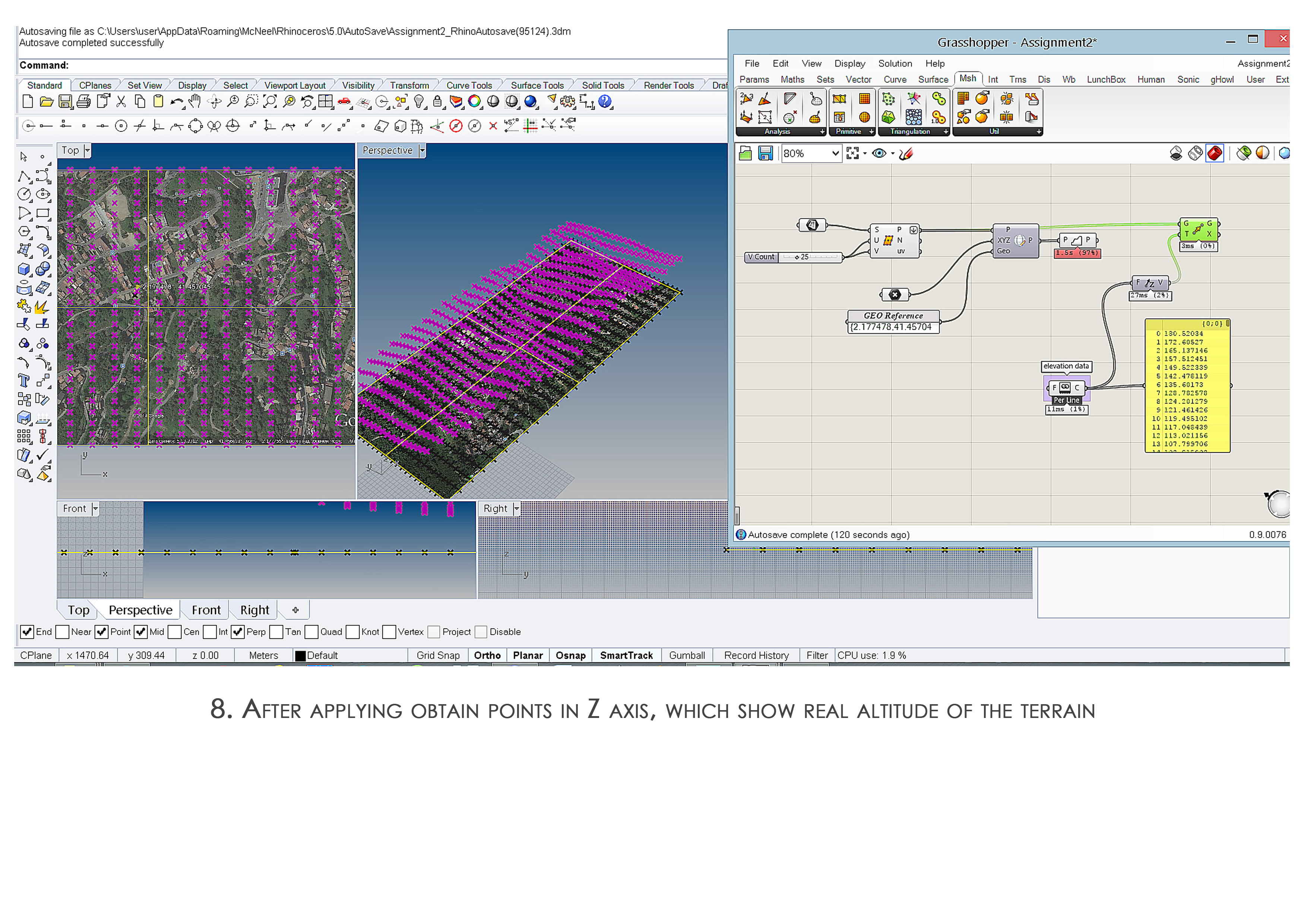Click the Grasshopper sketch pencil icon
The width and height of the screenshot is (1307, 924).
click(x=906, y=153)
